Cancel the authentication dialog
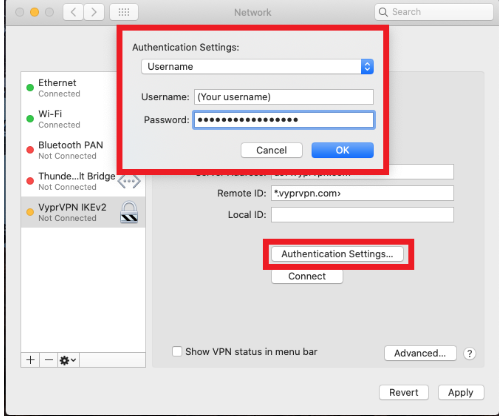 tap(271, 150)
